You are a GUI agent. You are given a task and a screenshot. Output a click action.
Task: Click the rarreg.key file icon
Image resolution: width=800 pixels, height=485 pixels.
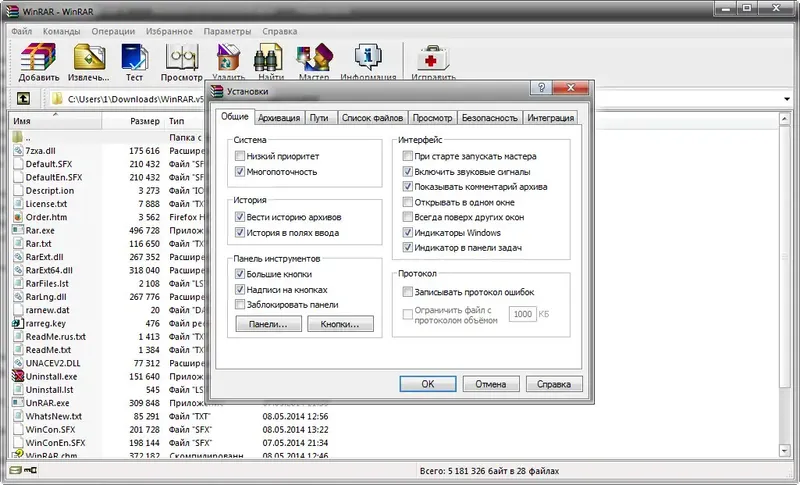[18, 323]
